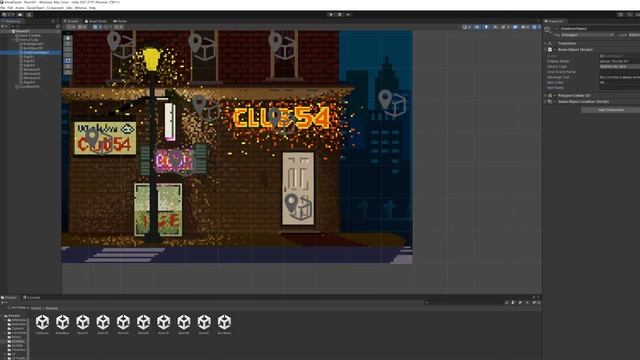This screenshot has height=360, width=640.
Task: Select the Move tool in scene overlay
Action: (x=68, y=44)
